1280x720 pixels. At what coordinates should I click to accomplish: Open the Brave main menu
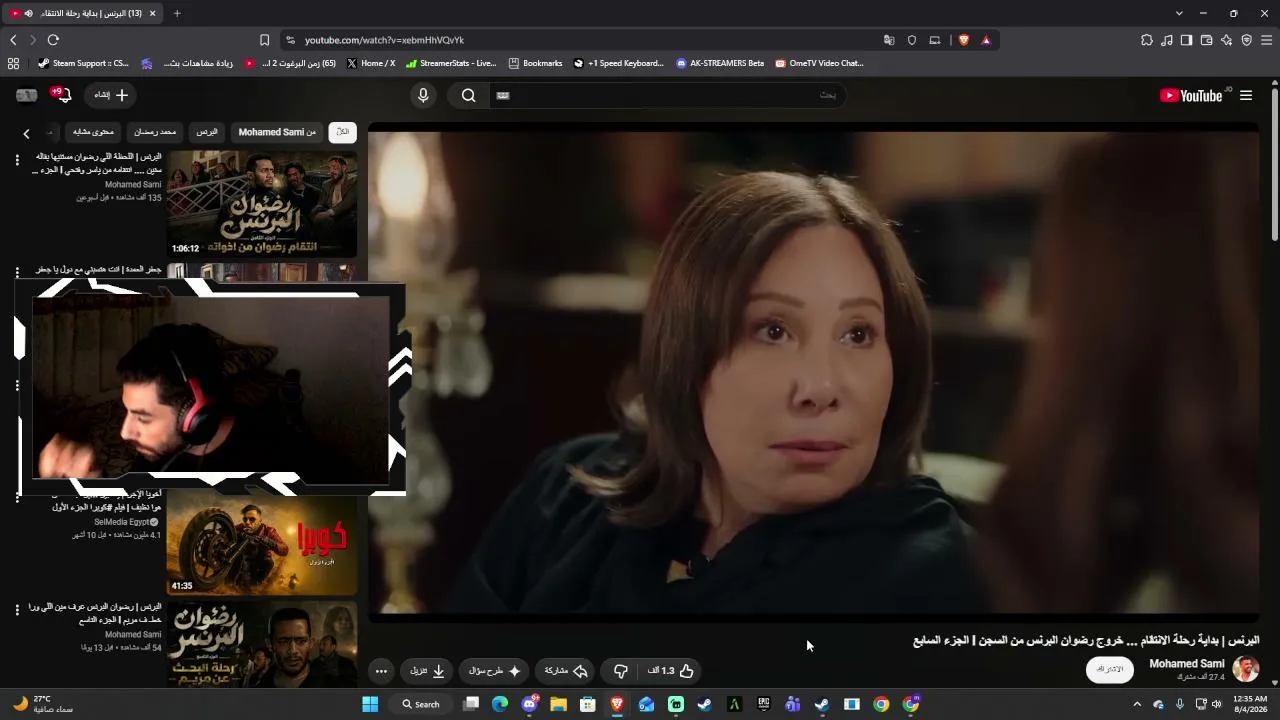(1267, 40)
